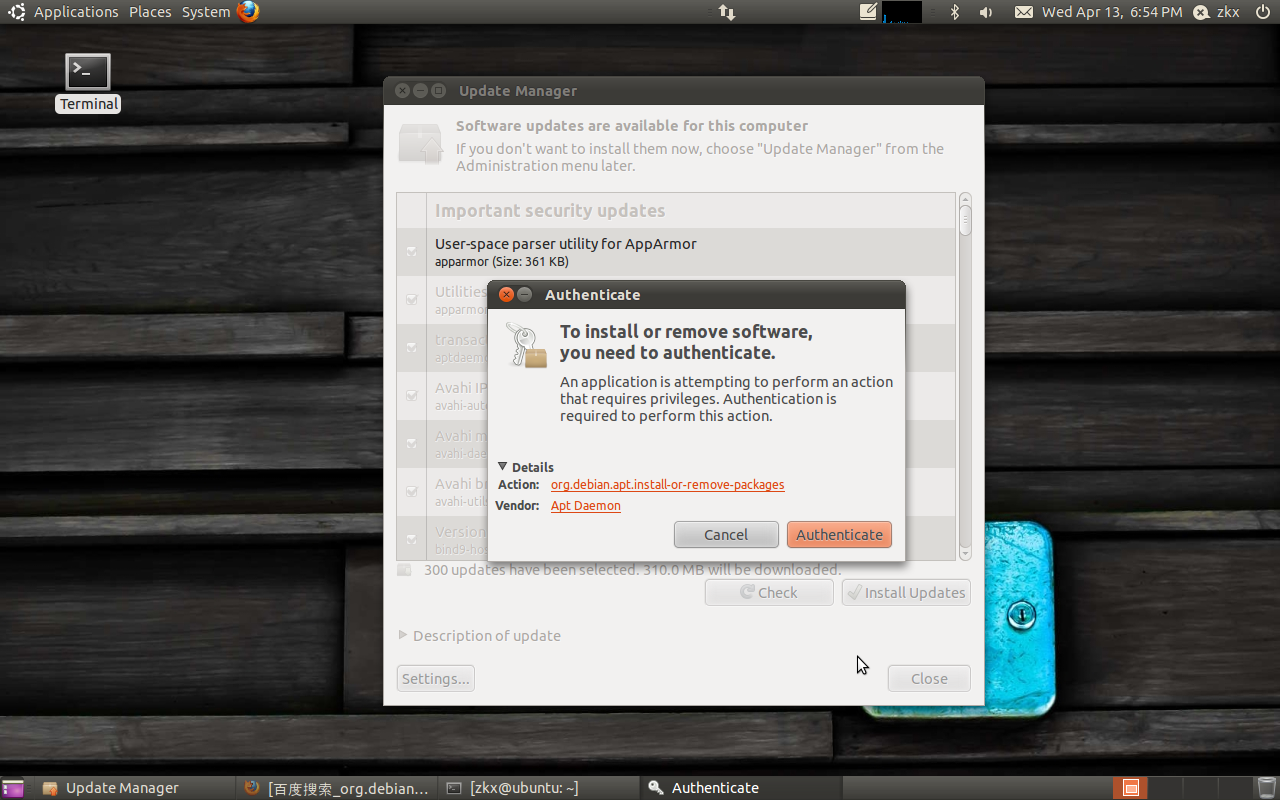1280x800 pixels.
Task: Click the notes applet icon in the panel
Action: 868,12
